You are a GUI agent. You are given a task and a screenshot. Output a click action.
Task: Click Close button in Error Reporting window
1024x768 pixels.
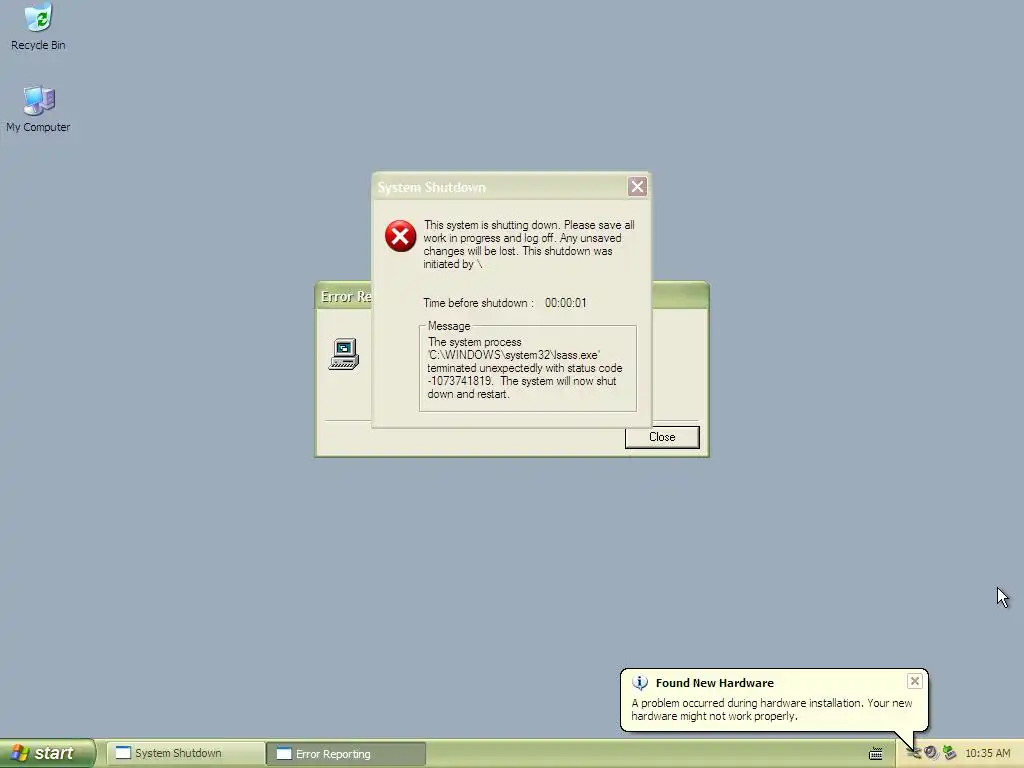(662, 437)
